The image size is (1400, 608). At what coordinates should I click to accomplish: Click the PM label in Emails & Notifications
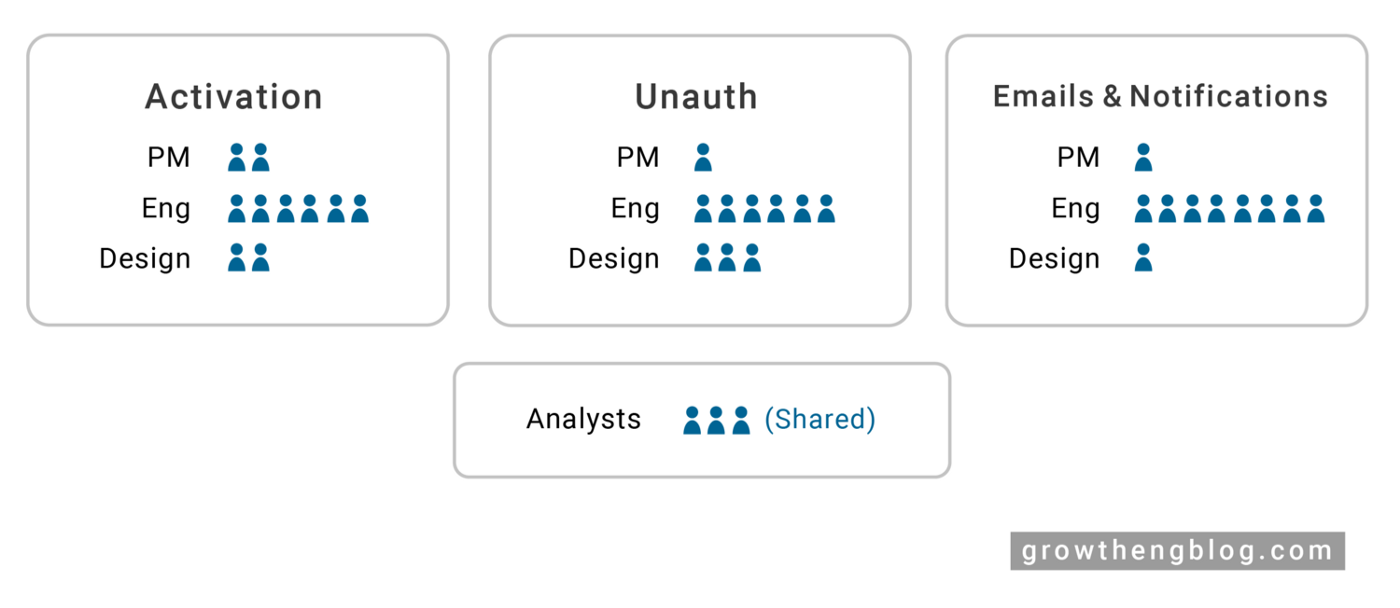pos(1078,158)
